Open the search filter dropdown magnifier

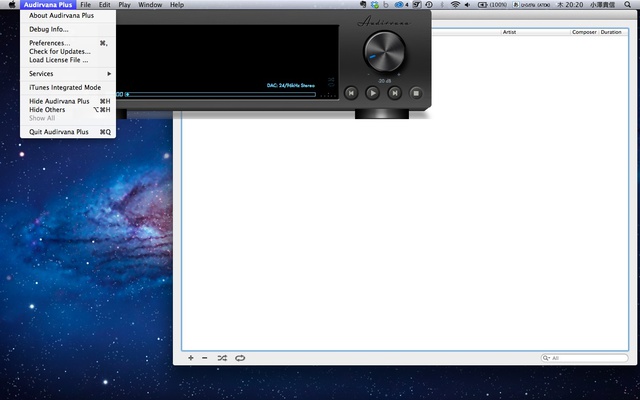(x=546, y=358)
